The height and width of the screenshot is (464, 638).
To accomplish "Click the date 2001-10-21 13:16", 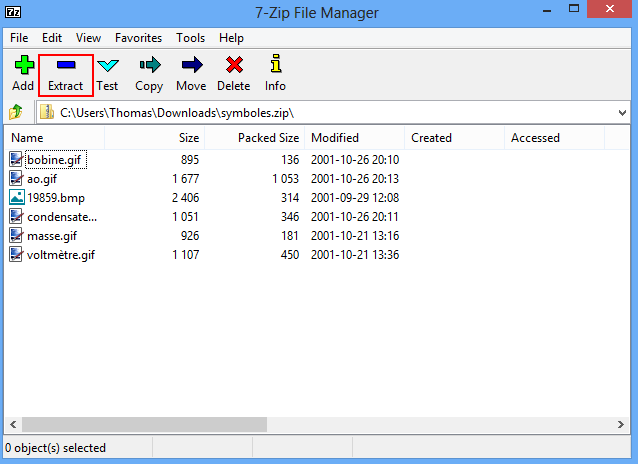I will pos(355,236).
